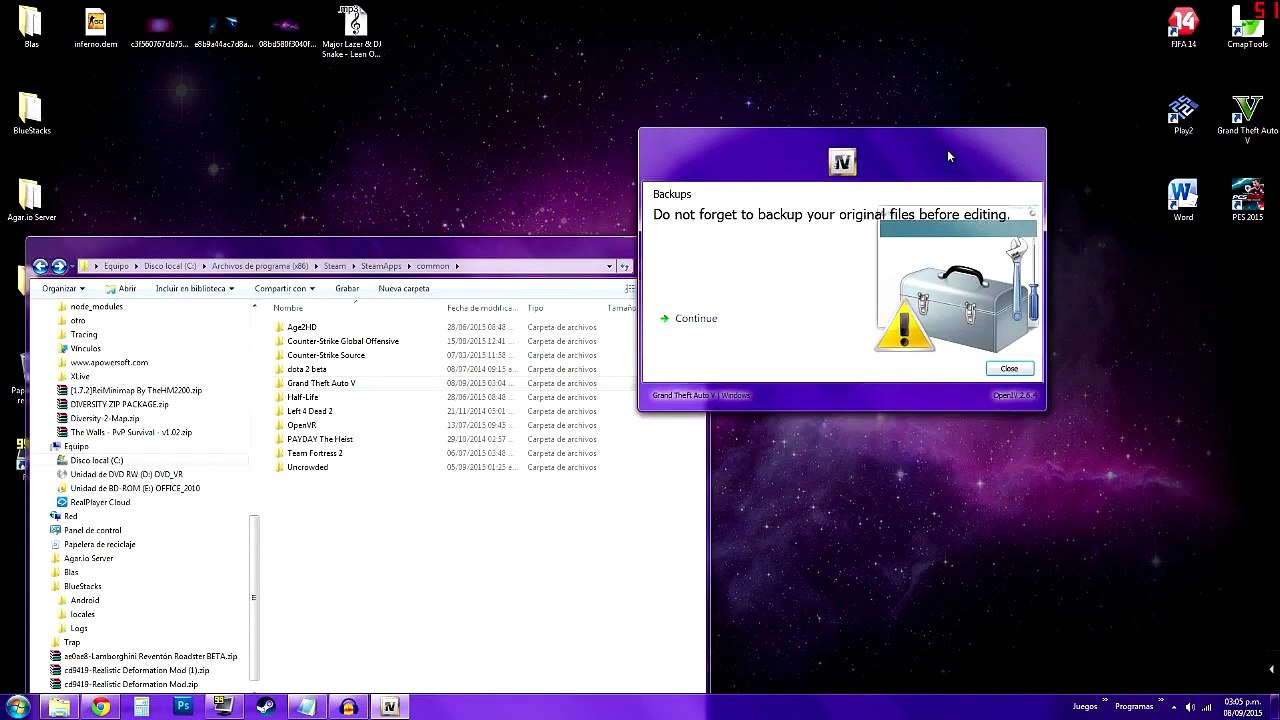Select the CmapTools desktop icon
Viewport: 1280px width, 720px height.
coord(1247,28)
